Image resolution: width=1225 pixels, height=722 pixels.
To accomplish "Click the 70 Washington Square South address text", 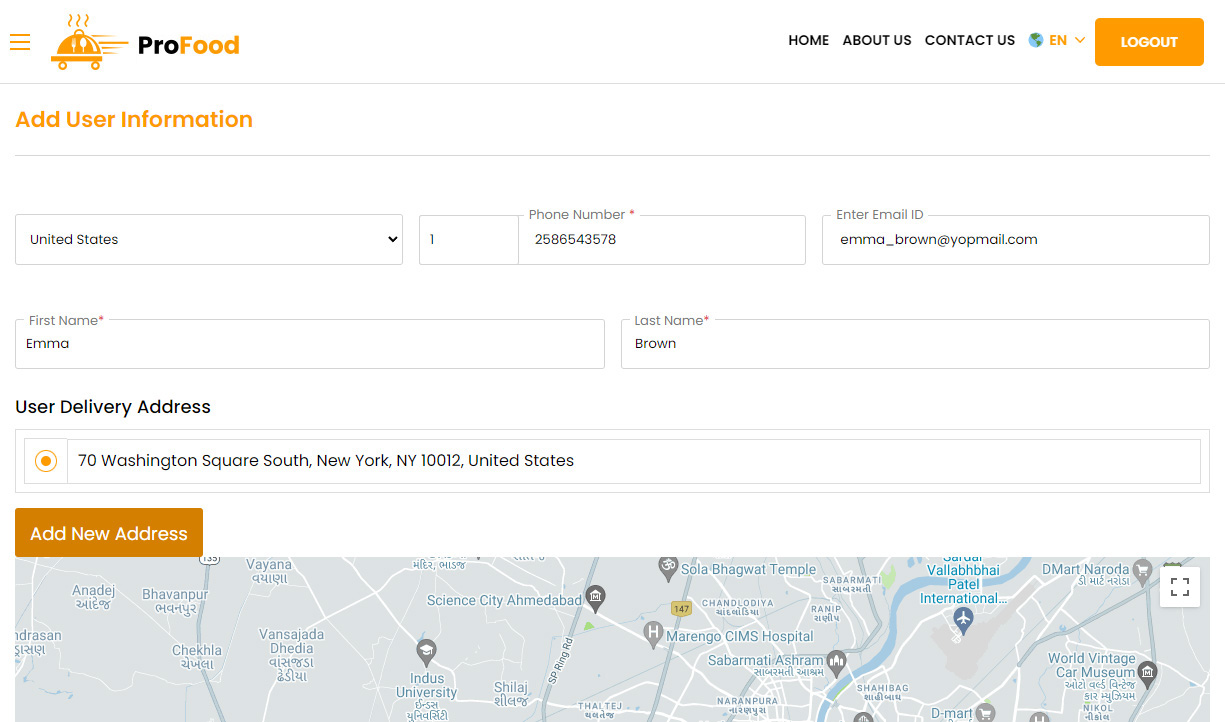I will (x=326, y=461).
